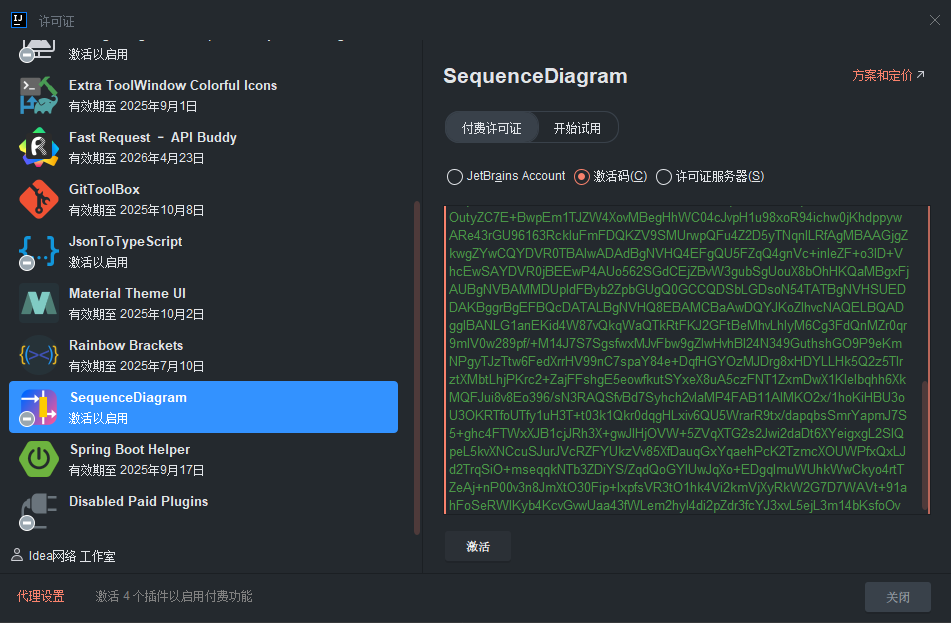Switch to the 付费许可证 tab
The width and height of the screenshot is (951, 623).
tap(491, 127)
